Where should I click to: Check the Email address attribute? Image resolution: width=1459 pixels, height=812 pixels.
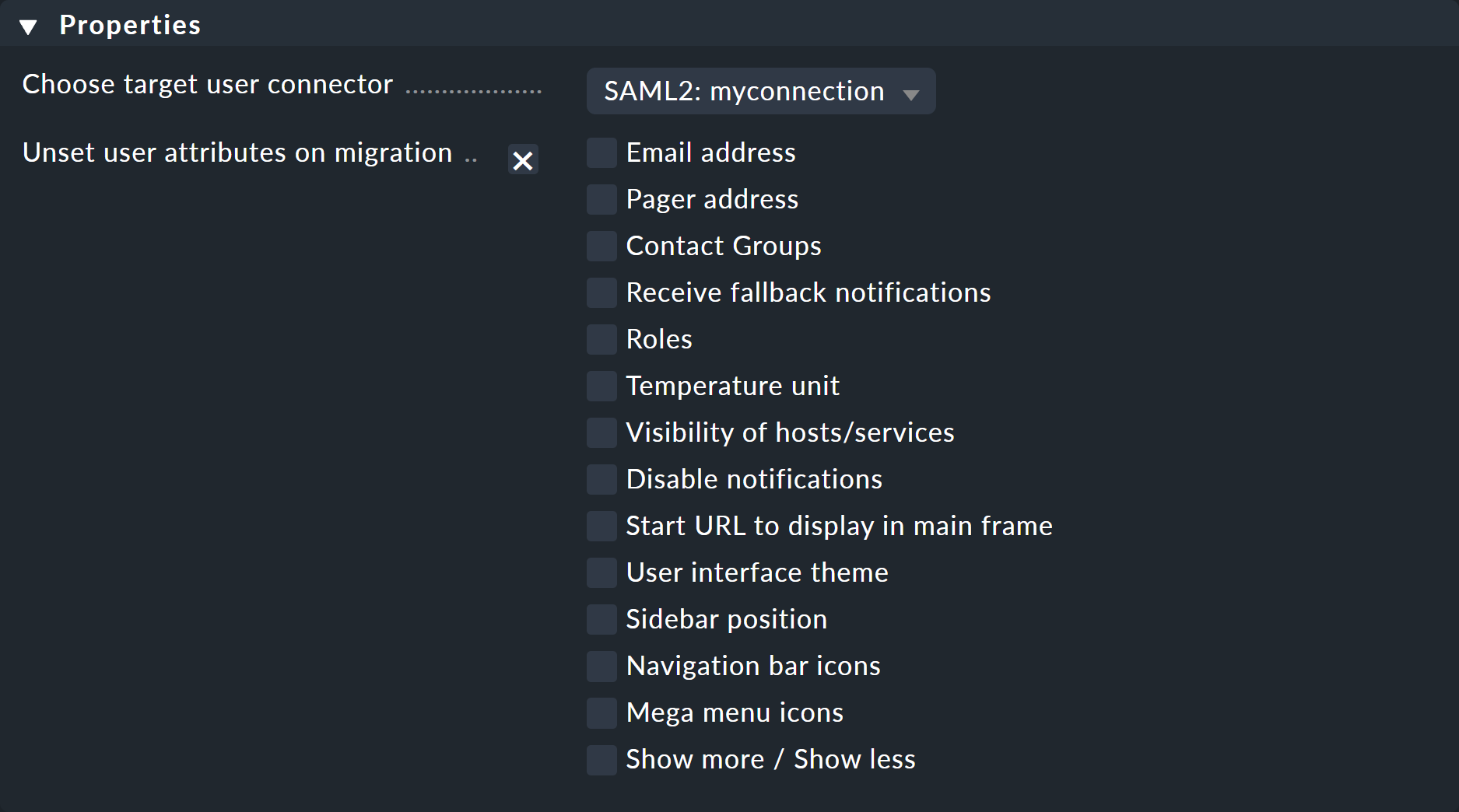click(601, 152)
